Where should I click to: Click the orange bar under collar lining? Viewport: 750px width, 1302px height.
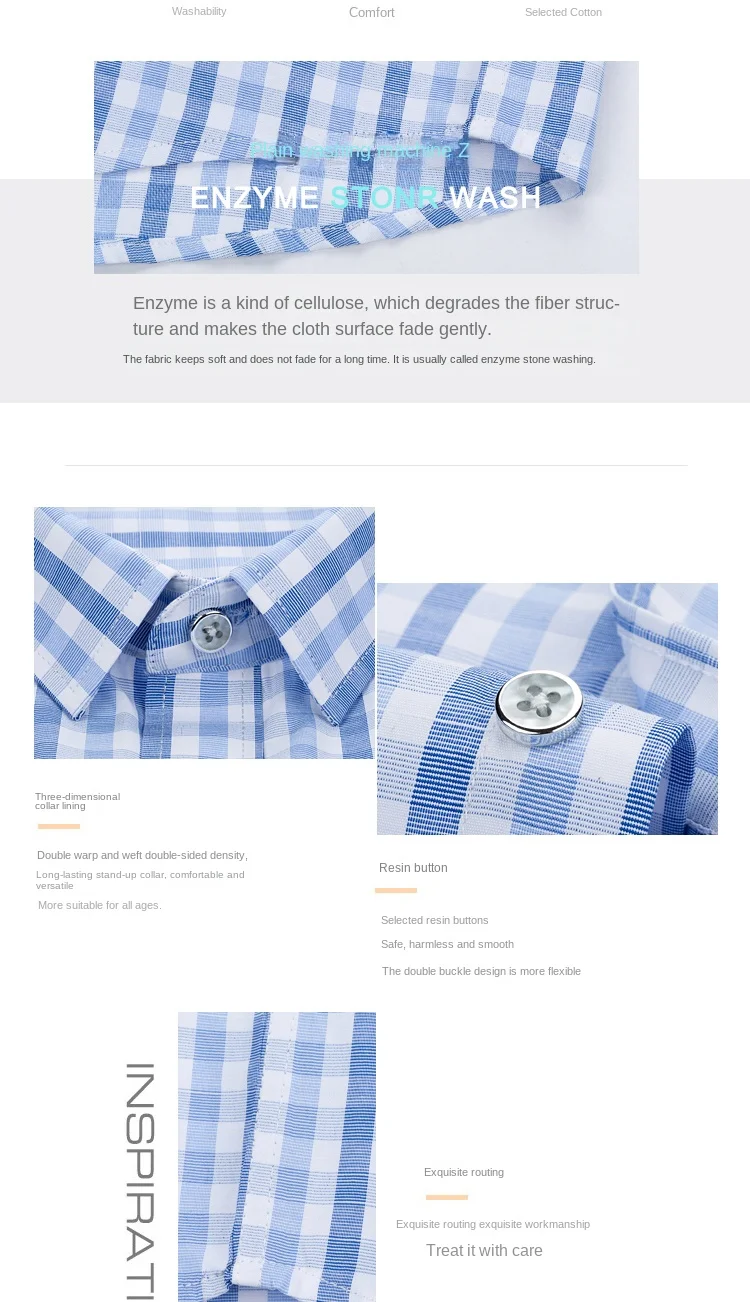pos(59,826)
